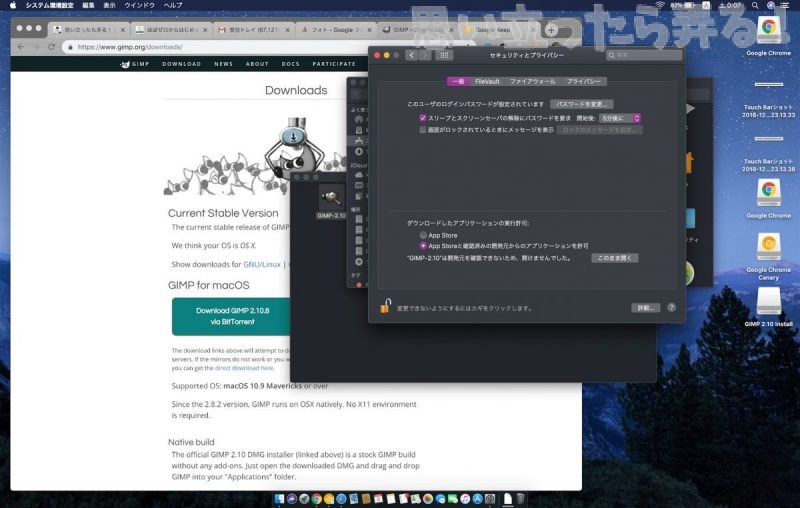Click the padlock icon to lock settings
Viewport: 800px width, 508px height.
[384, 307]
